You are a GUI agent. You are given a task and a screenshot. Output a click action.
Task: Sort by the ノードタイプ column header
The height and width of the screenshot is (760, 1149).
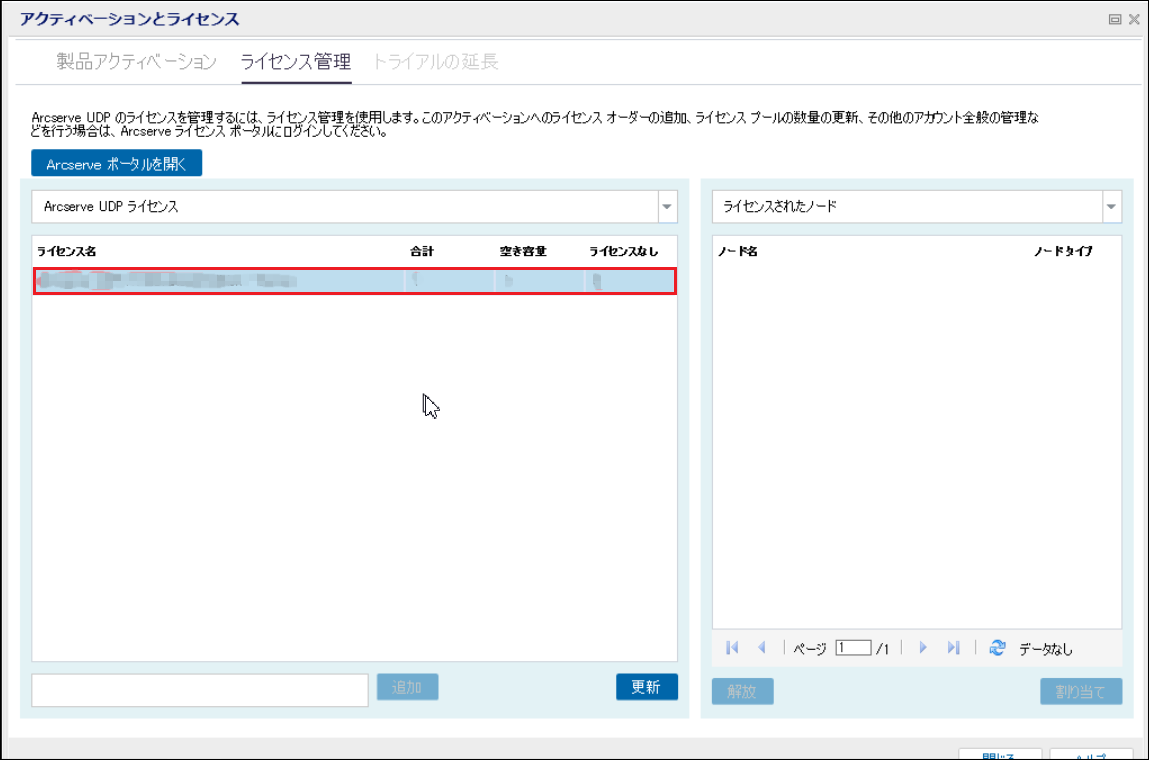coord(1063,251)
